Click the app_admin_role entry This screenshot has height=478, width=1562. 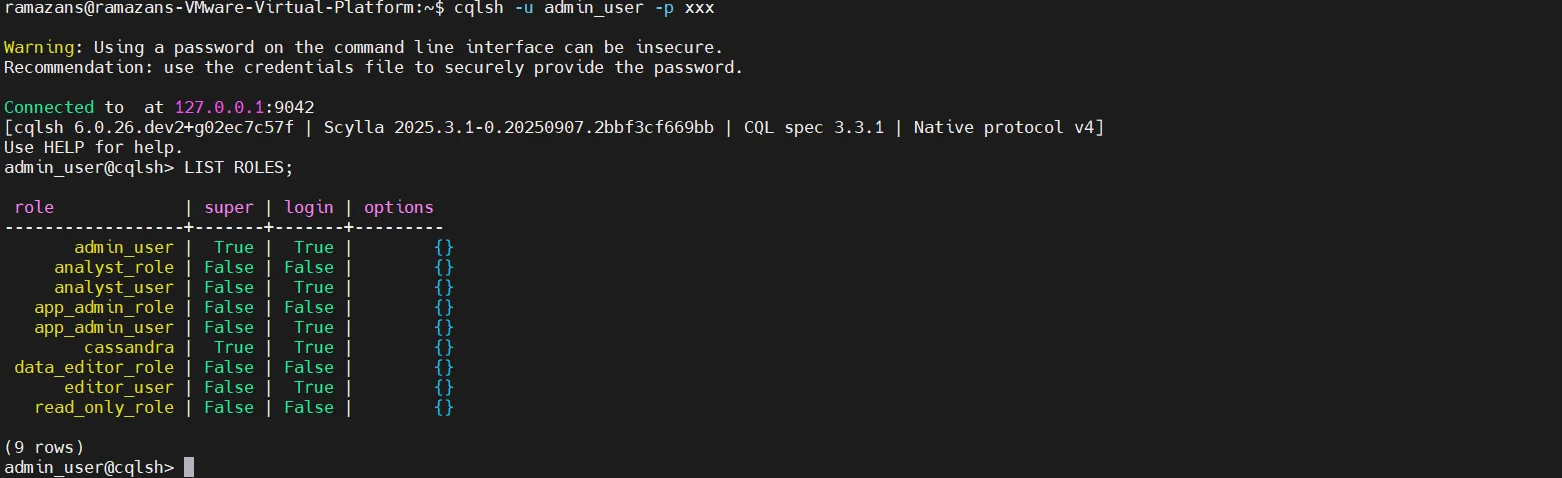104,308
